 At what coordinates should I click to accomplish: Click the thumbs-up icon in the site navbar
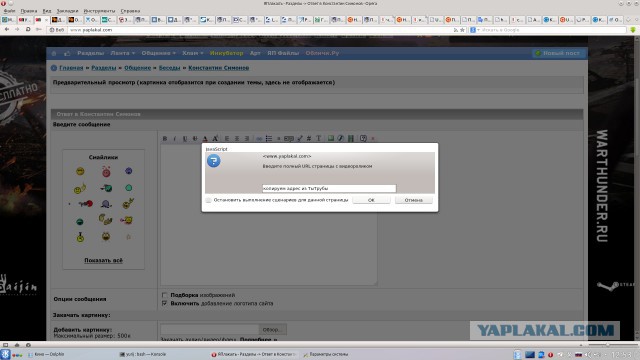coord(67,53)
